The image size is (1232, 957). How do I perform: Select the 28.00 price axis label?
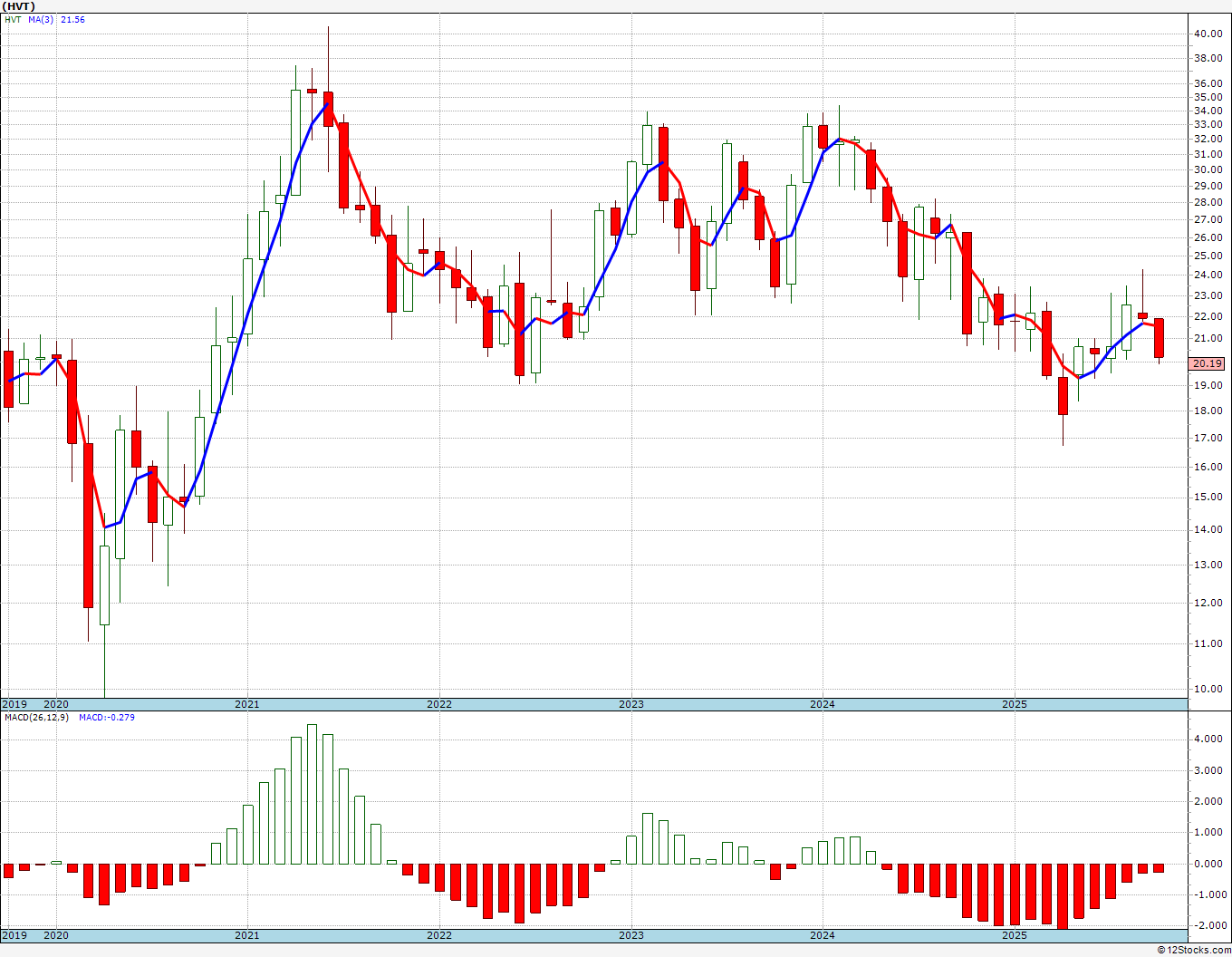(1208, 202)
